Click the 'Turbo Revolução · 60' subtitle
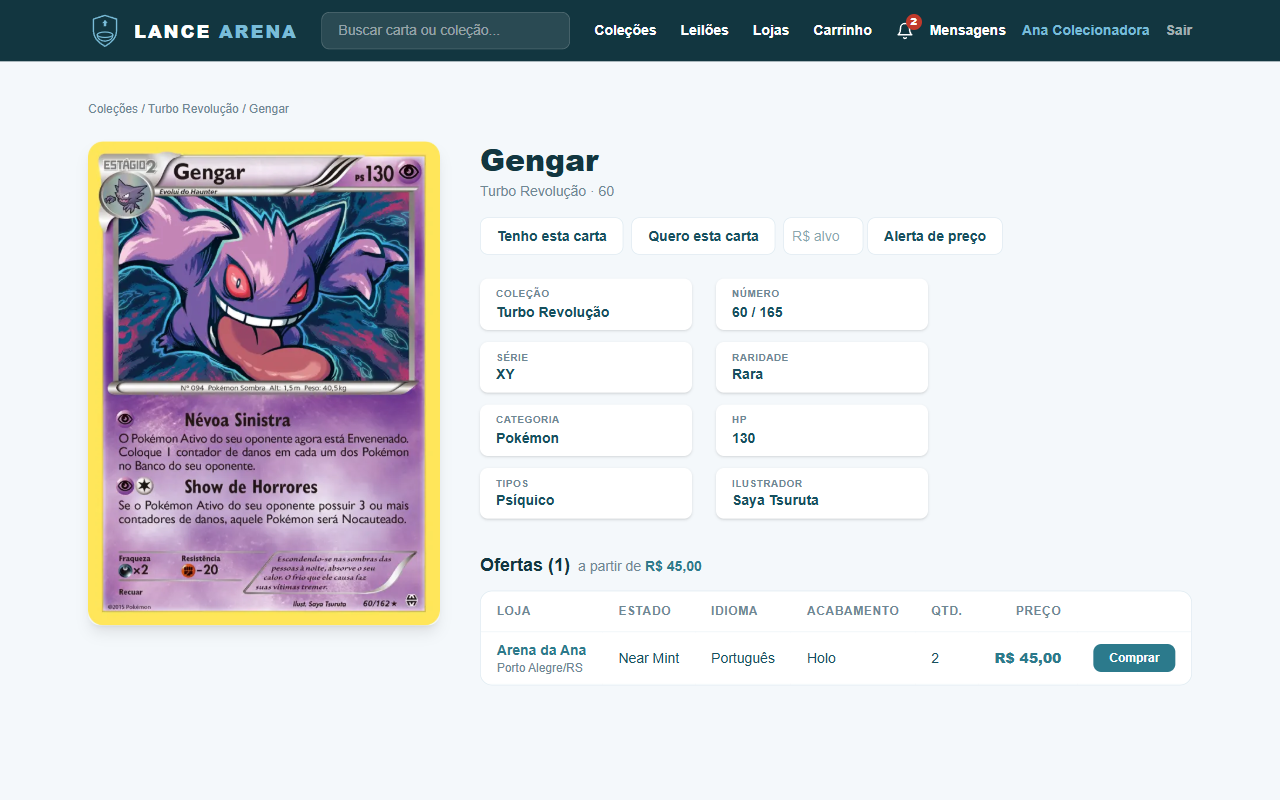 (x=547, y=191)
